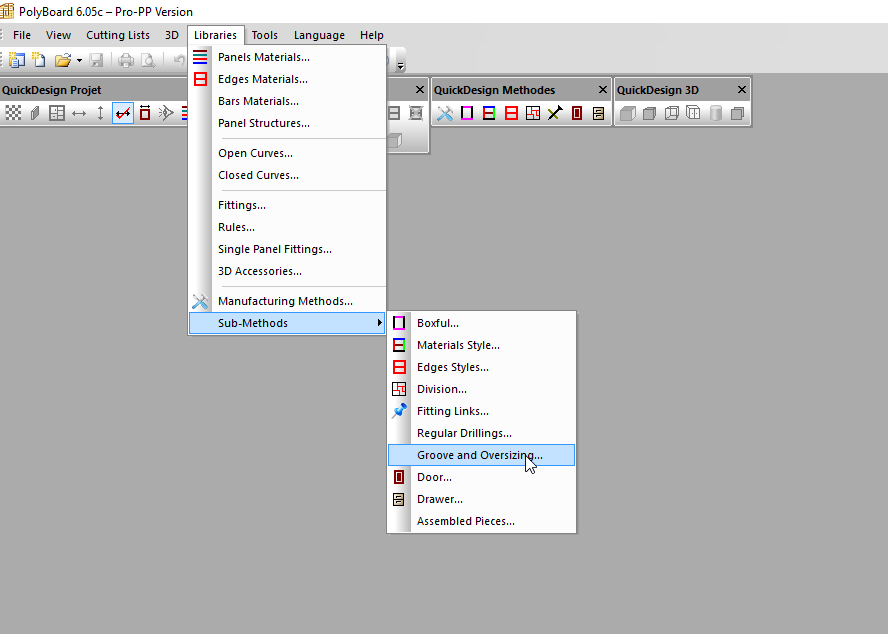The image size is (888, 634).
Task: Open Manufacturing Methods... entry
Action: point(287,301)
